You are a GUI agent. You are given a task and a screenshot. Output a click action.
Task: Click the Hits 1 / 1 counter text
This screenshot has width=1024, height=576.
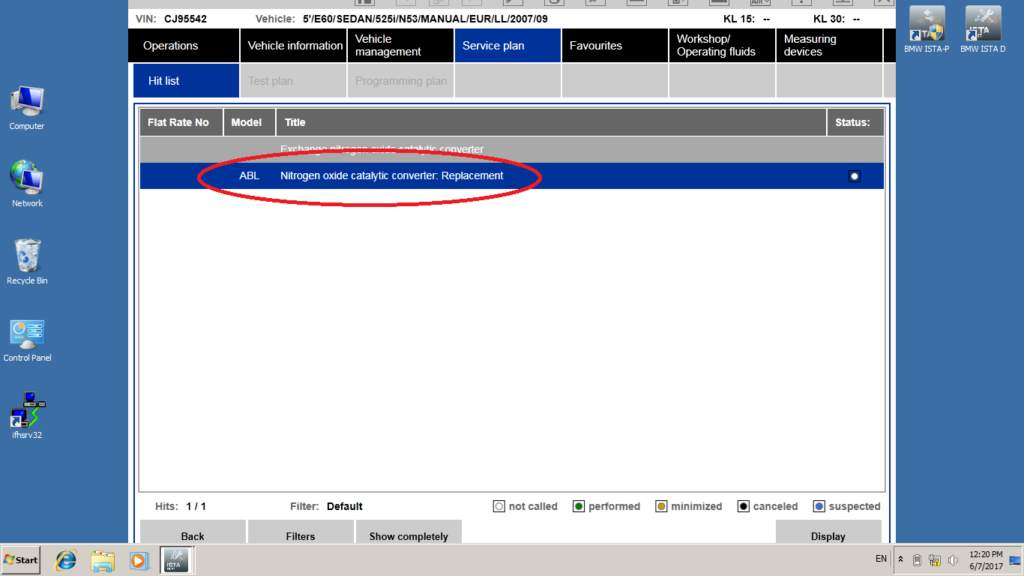pyautogui.click(x=180, y=506)
